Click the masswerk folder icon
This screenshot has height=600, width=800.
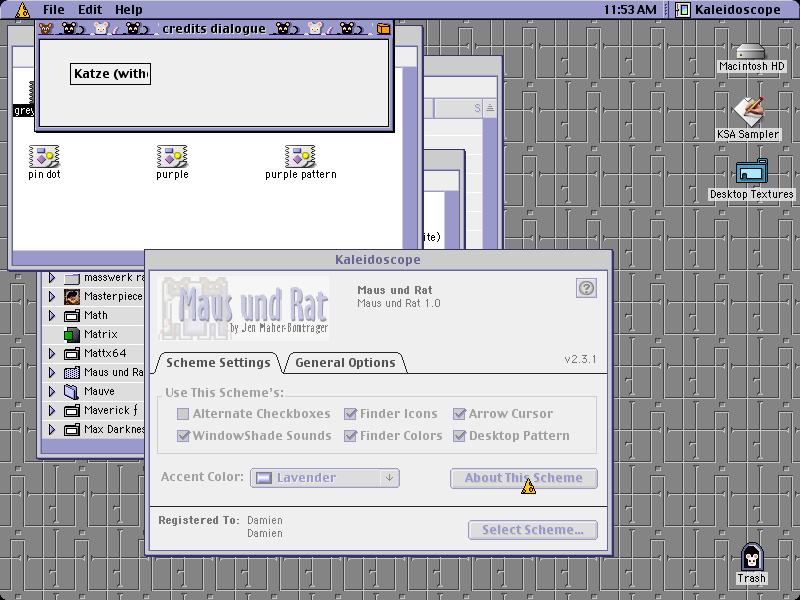[x=72, y=278]
